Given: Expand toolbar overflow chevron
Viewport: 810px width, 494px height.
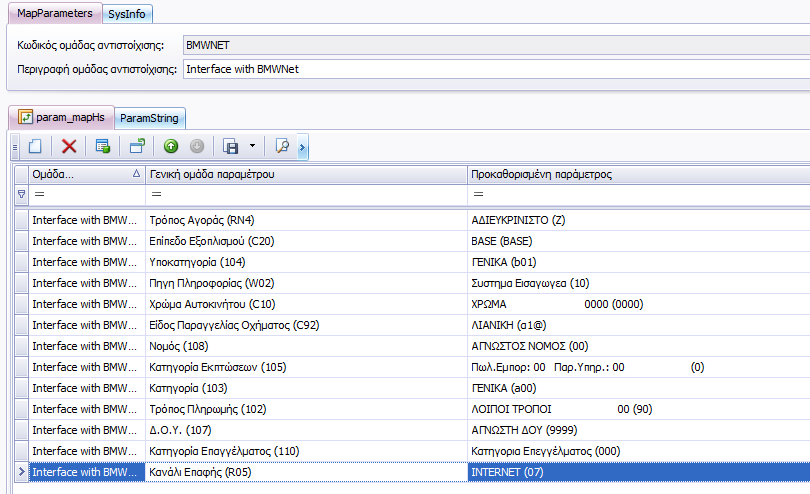Looking at the screenshot, I should point(303,147).
